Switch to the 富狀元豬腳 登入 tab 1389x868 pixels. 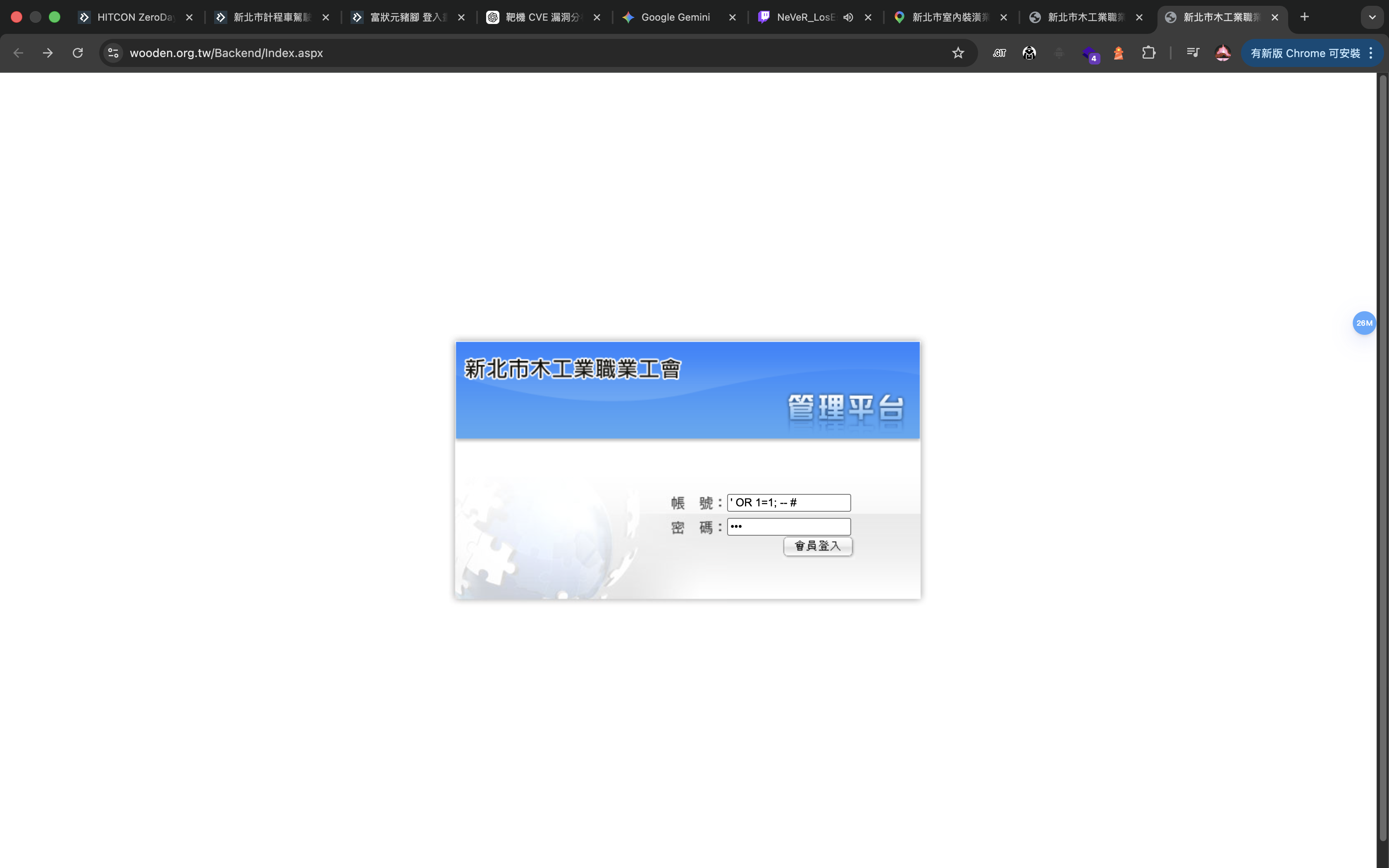408,17
